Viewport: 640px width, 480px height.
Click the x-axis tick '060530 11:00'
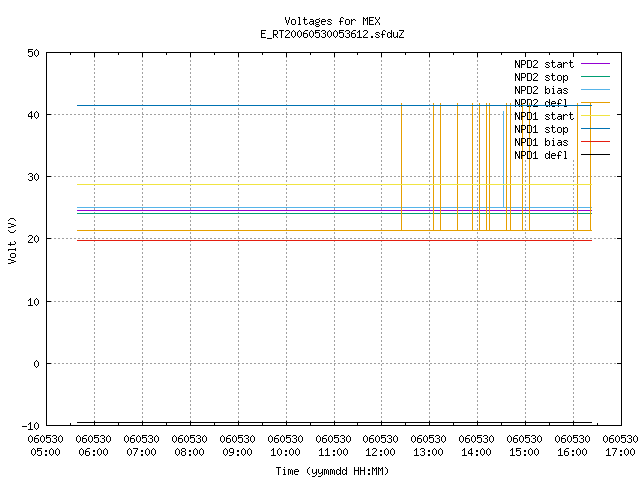click(x=333, y=446)
